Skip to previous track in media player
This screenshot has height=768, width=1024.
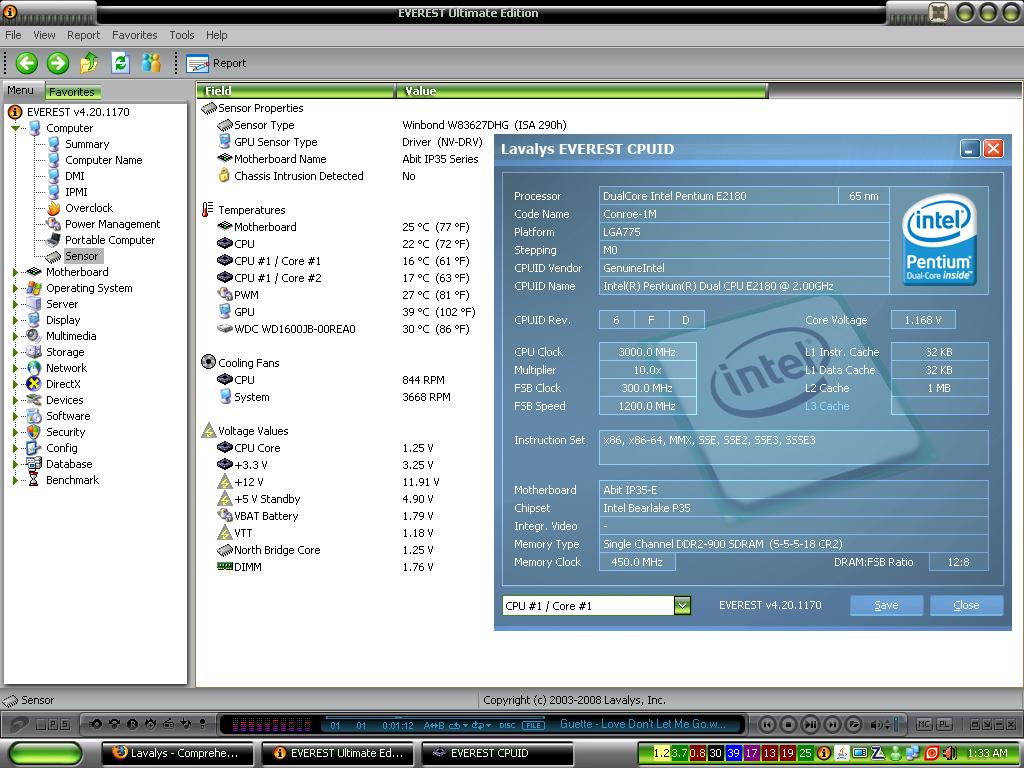point(767,724)
